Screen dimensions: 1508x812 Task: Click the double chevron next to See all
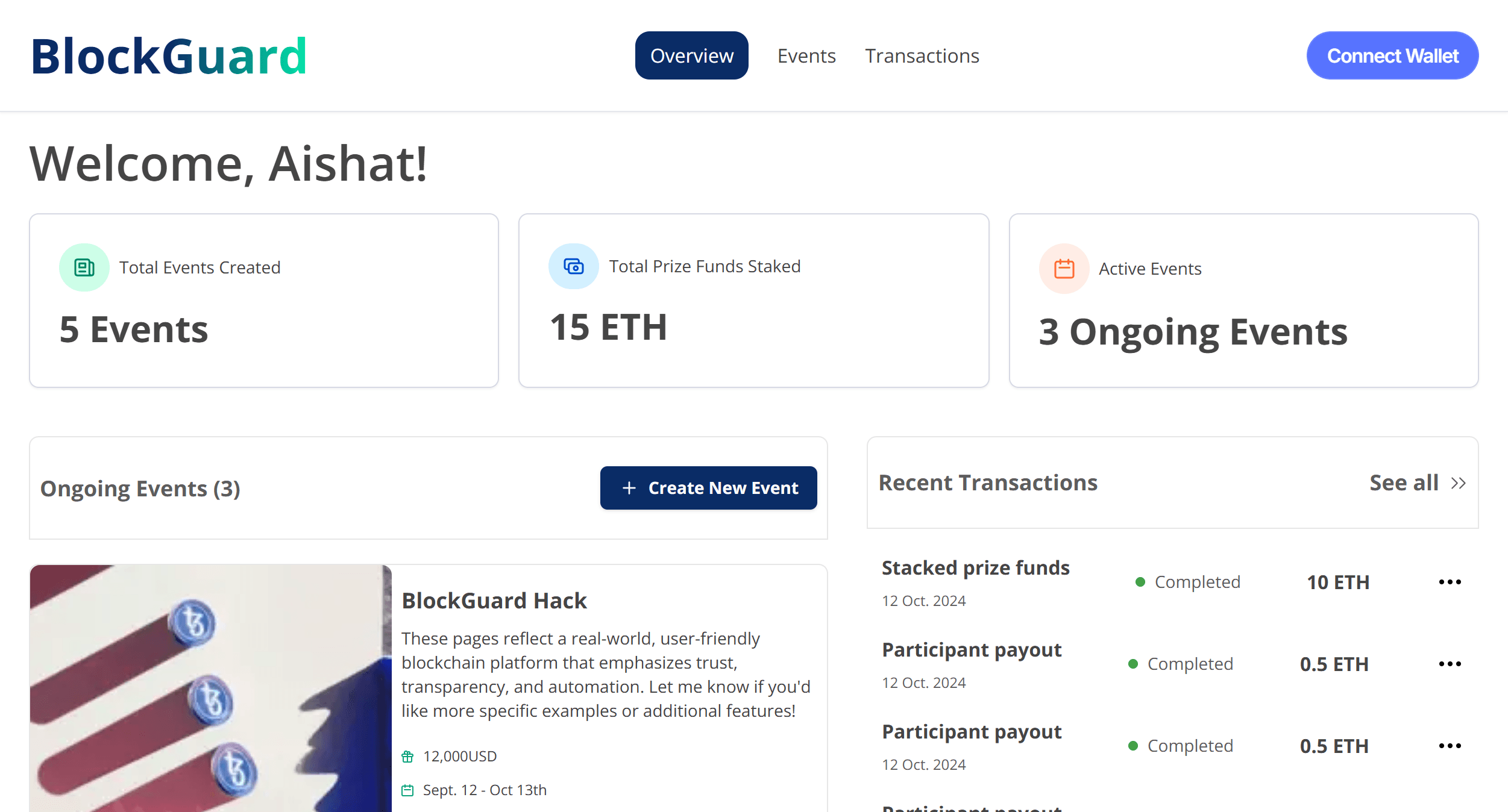1459,483
